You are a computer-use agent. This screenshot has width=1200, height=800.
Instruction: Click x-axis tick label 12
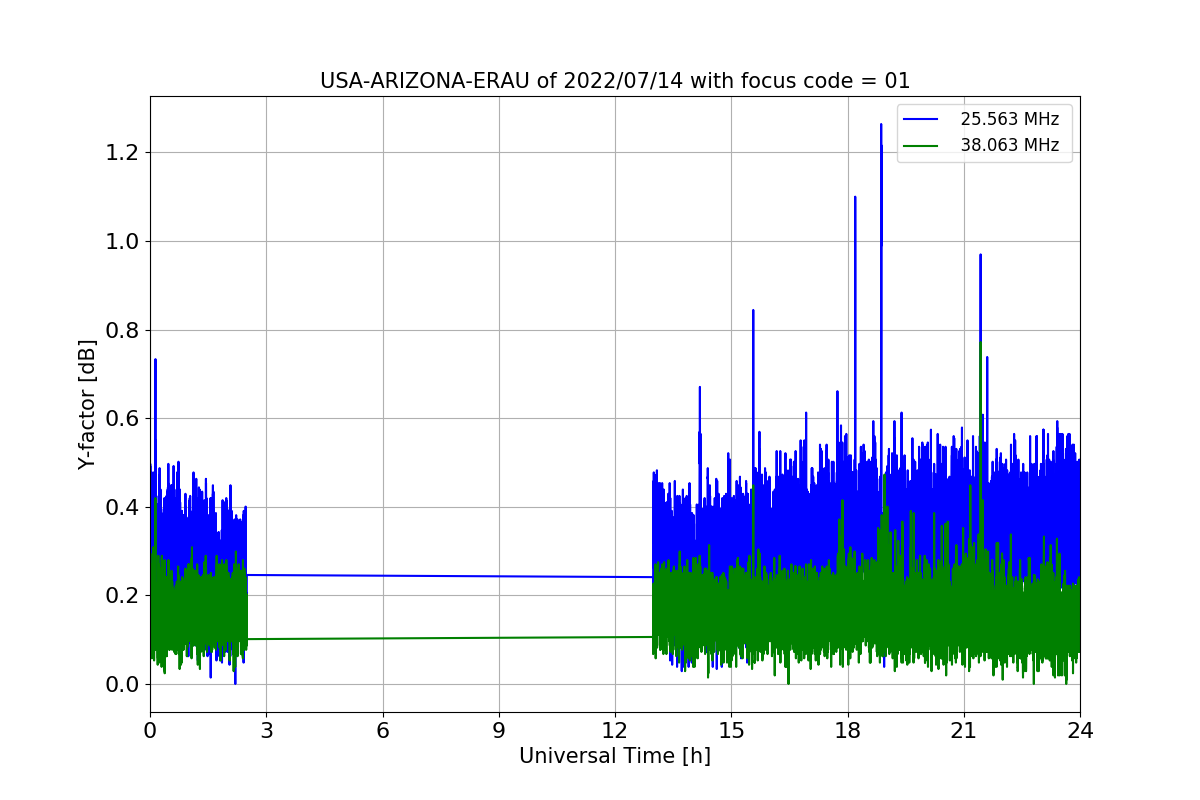click(615, 730)
